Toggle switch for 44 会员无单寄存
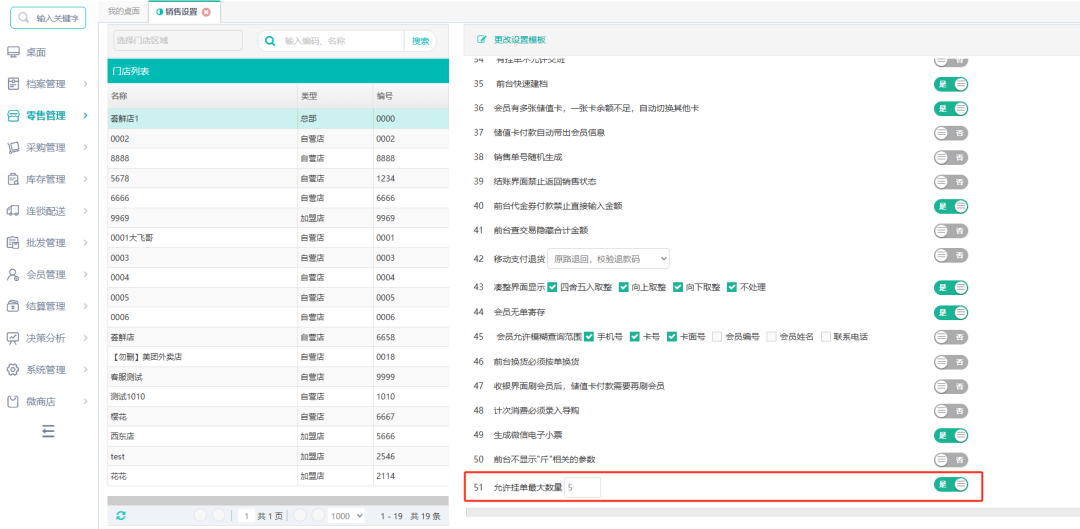The height and width of the screenshot is (529, 1080). click(951, 312)
